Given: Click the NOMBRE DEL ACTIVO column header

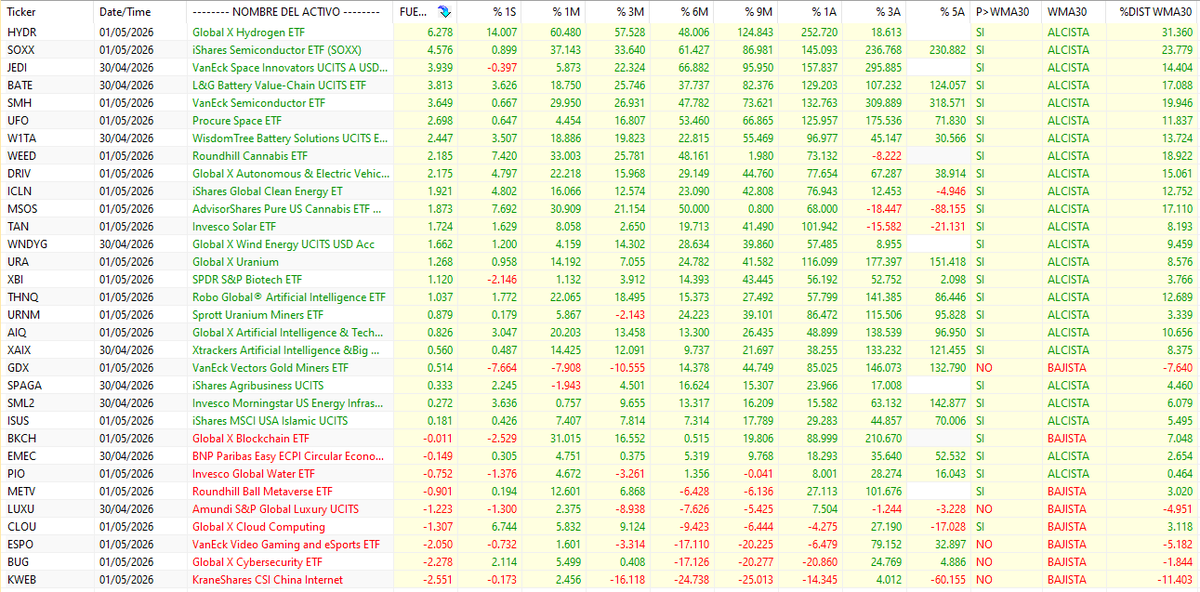Looking at the screenshot, I should coord(286,13).
